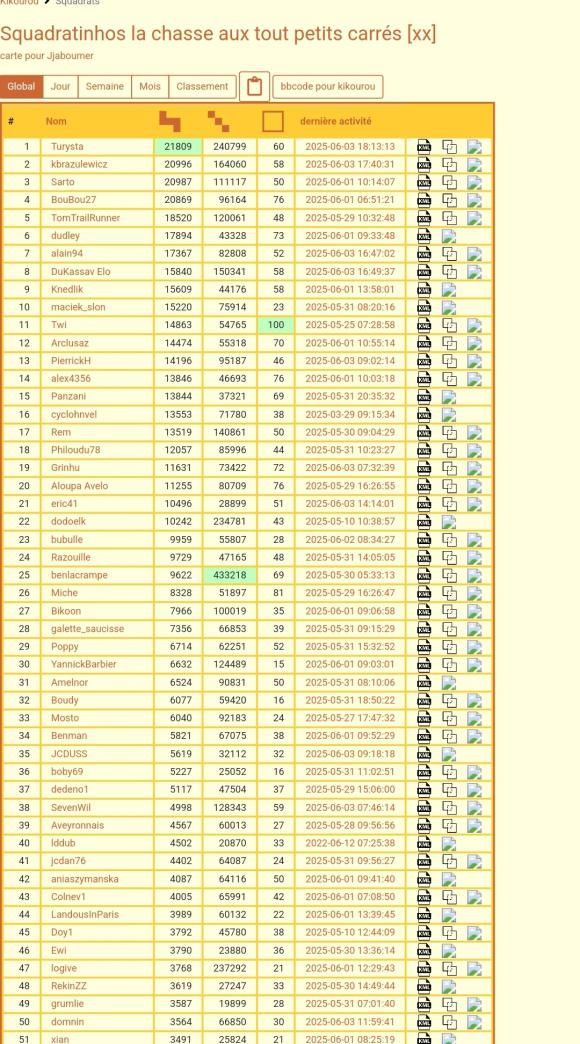This screenshot has width=580, height=1044.
Task: Download the KML file for kbrazulewicz
Action: 424,164
